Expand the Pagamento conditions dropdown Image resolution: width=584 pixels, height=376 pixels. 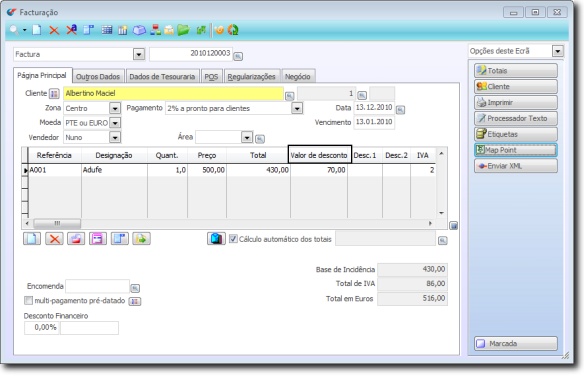click(297, 109)
